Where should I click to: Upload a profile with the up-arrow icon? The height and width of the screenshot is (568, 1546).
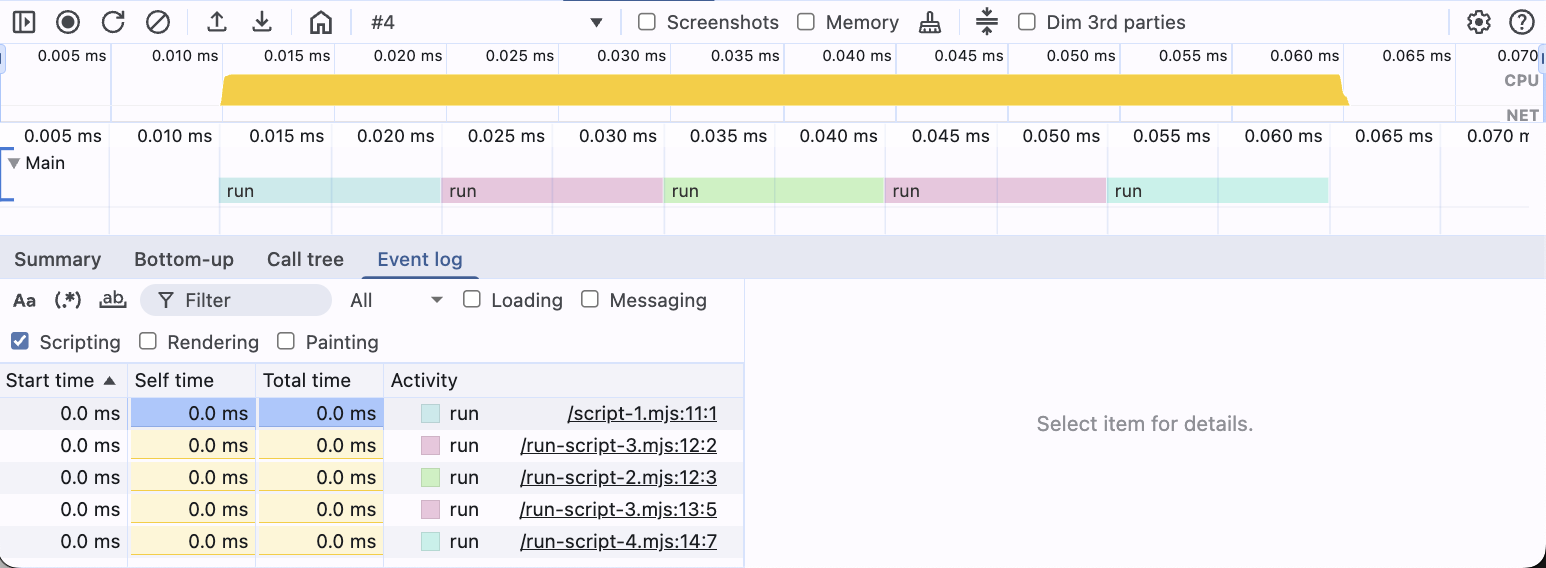[x=216, y=22]
